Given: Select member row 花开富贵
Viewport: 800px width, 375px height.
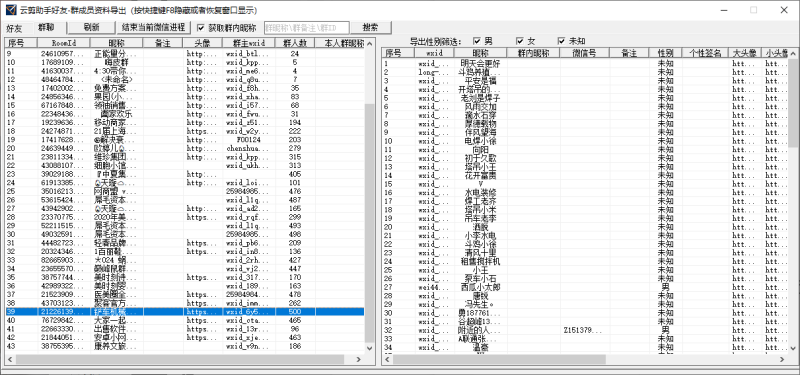Looking at the screenshot, I should pos(585,176).
